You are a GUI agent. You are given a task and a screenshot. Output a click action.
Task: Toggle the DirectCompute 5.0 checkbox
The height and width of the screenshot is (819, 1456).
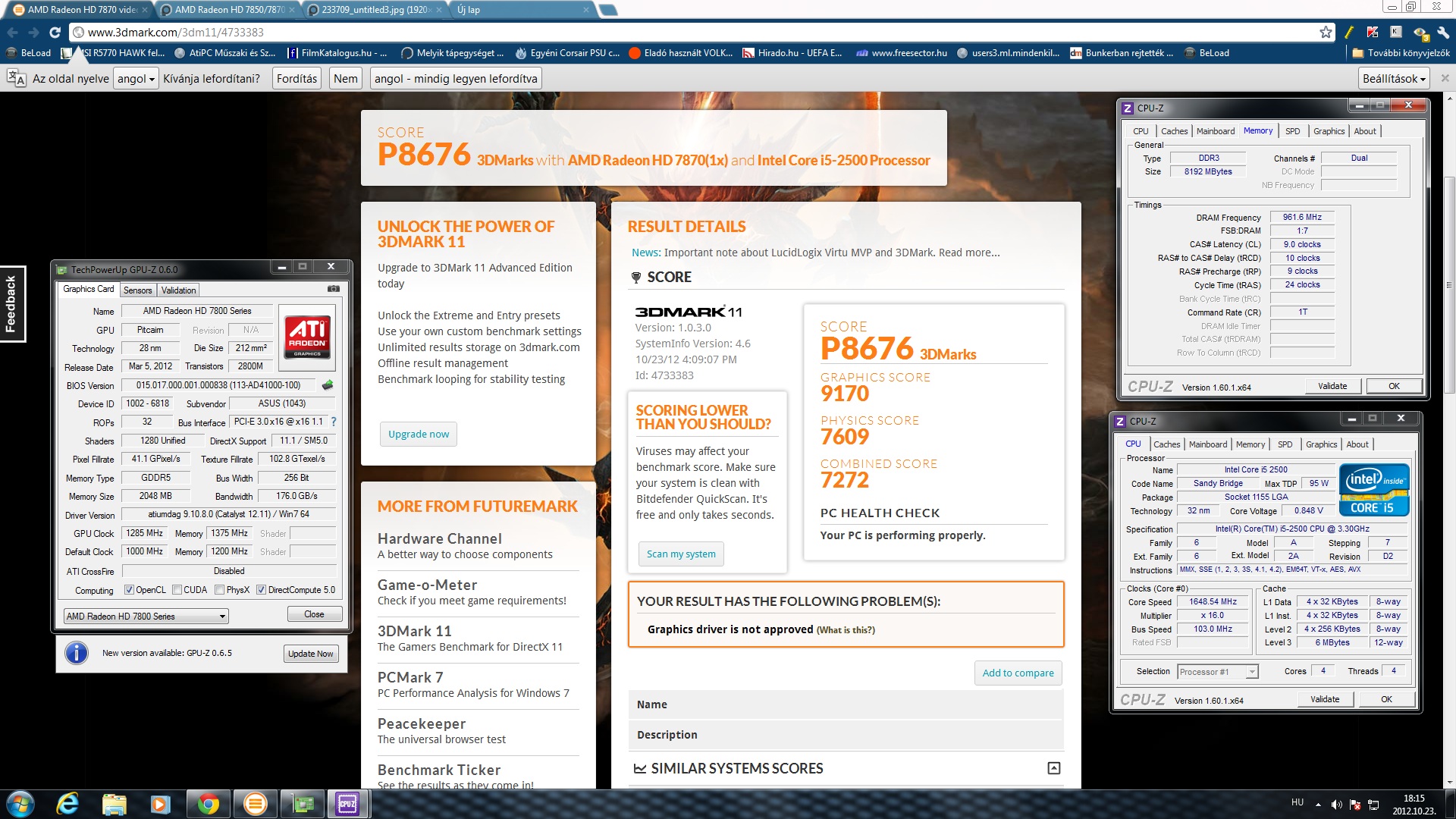[x=261, y=590]
